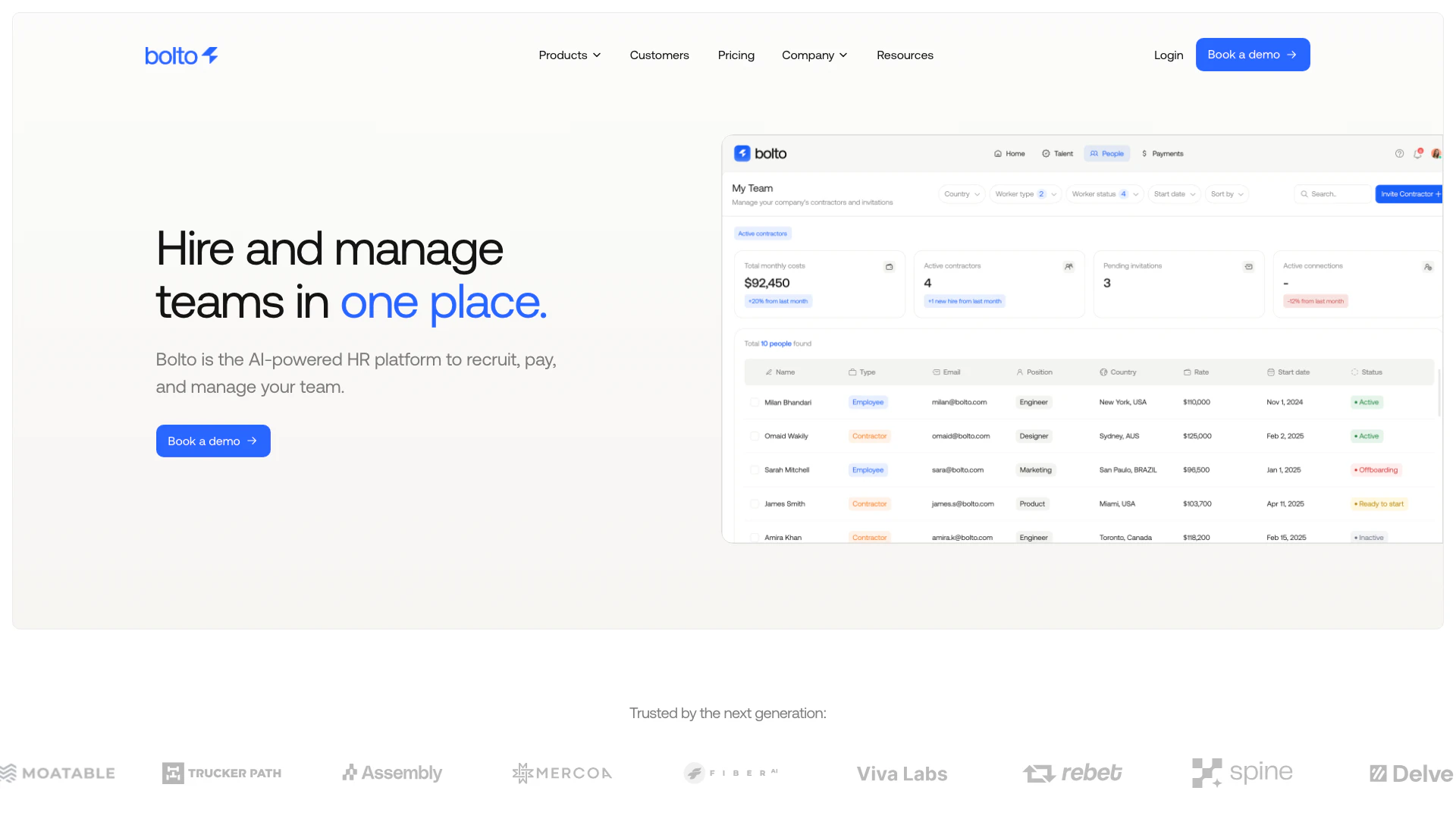Switch to the Payments tab in dashboard

point(1162,154)
